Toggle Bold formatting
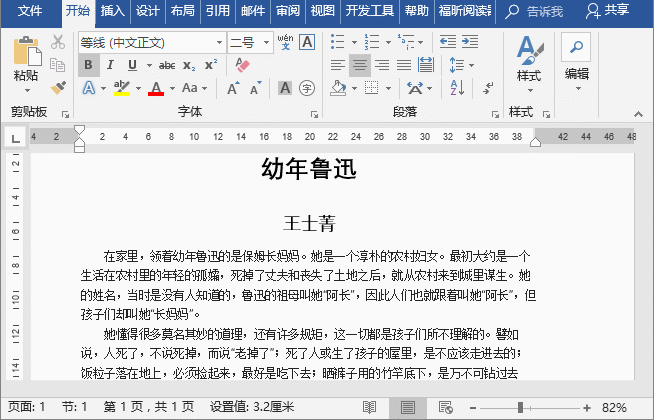654x420 pixels. coord(88,65)
